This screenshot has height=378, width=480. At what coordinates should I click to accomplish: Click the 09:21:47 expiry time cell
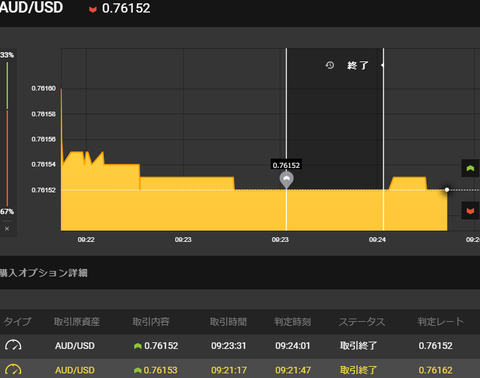click(293, 370)
